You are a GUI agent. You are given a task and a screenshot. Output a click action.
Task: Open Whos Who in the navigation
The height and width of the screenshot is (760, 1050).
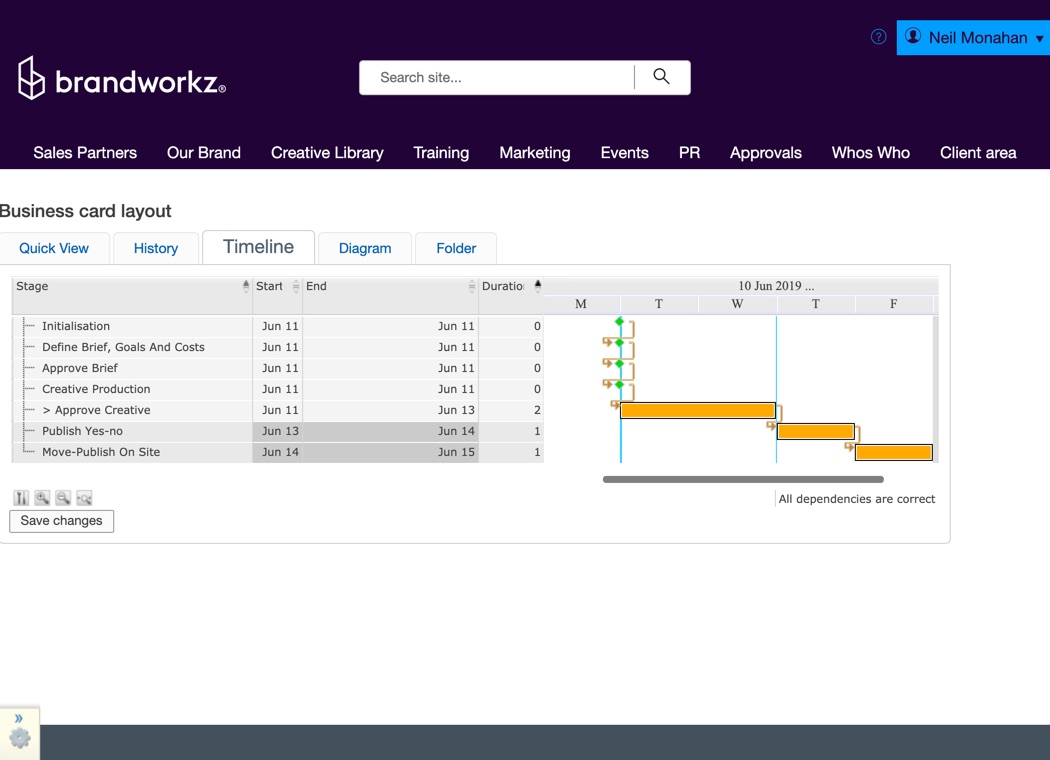coord(871,153)
